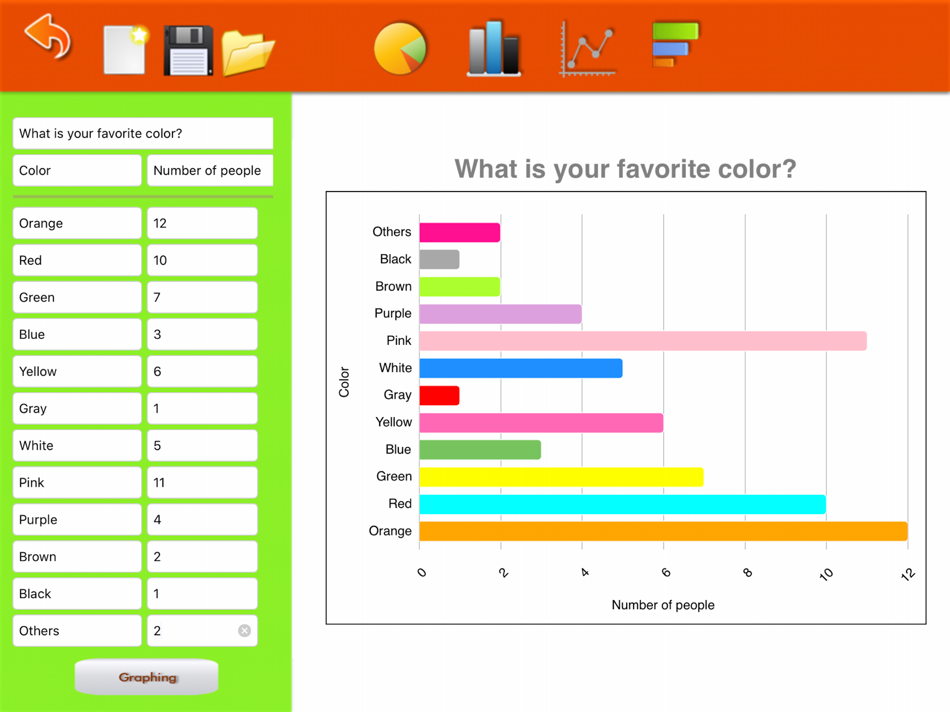Click the magenta Others bar
The height and width of the screenshot is (712, 950).
pos(460,232)
